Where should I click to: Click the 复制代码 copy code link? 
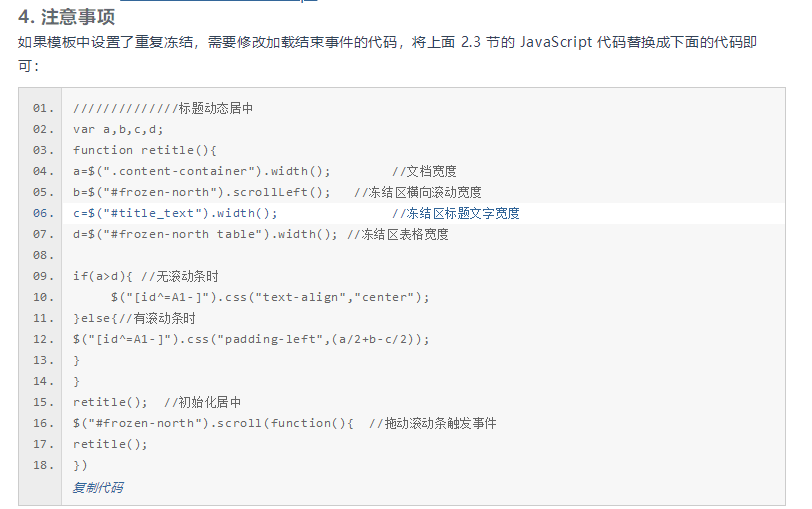pyautogui.click(x=98, y=487)
